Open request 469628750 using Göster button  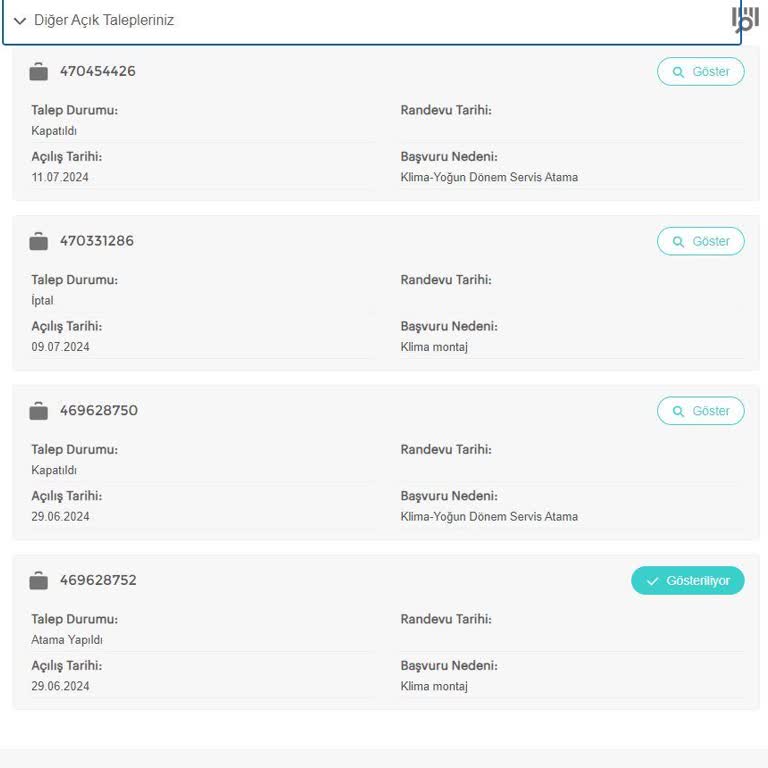tap(700, 411)
